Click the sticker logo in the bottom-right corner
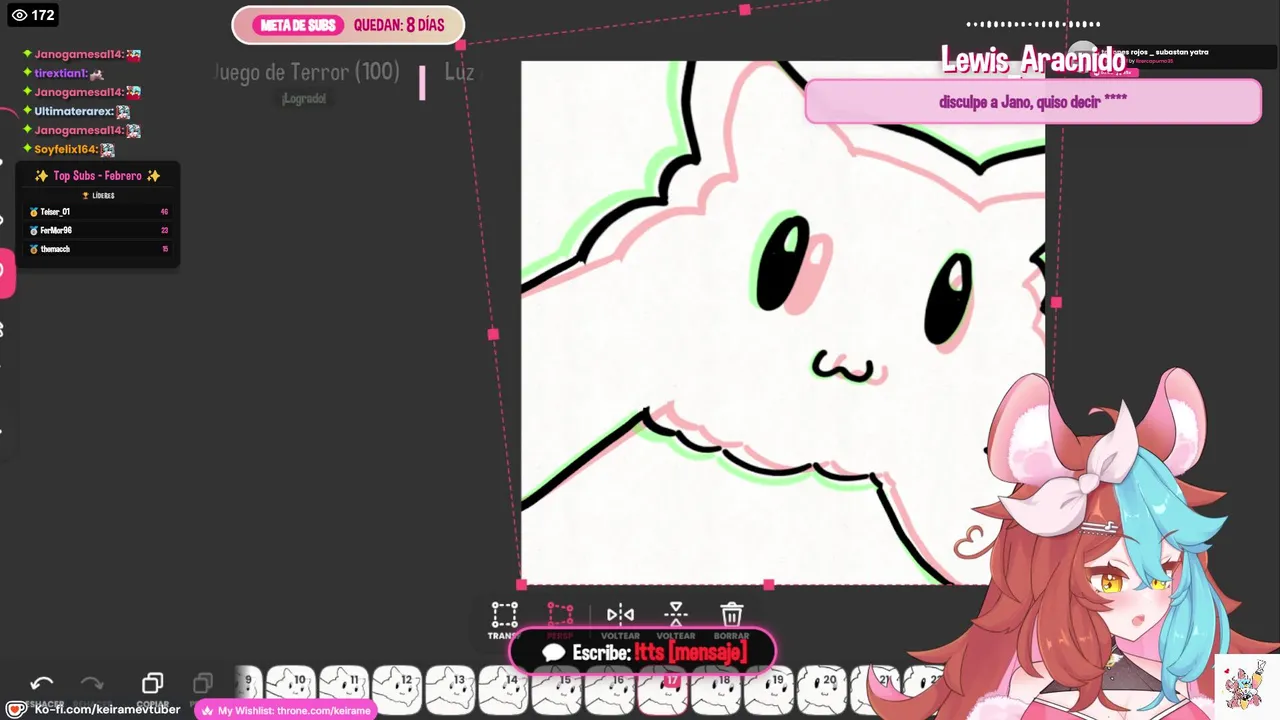 1245,685
